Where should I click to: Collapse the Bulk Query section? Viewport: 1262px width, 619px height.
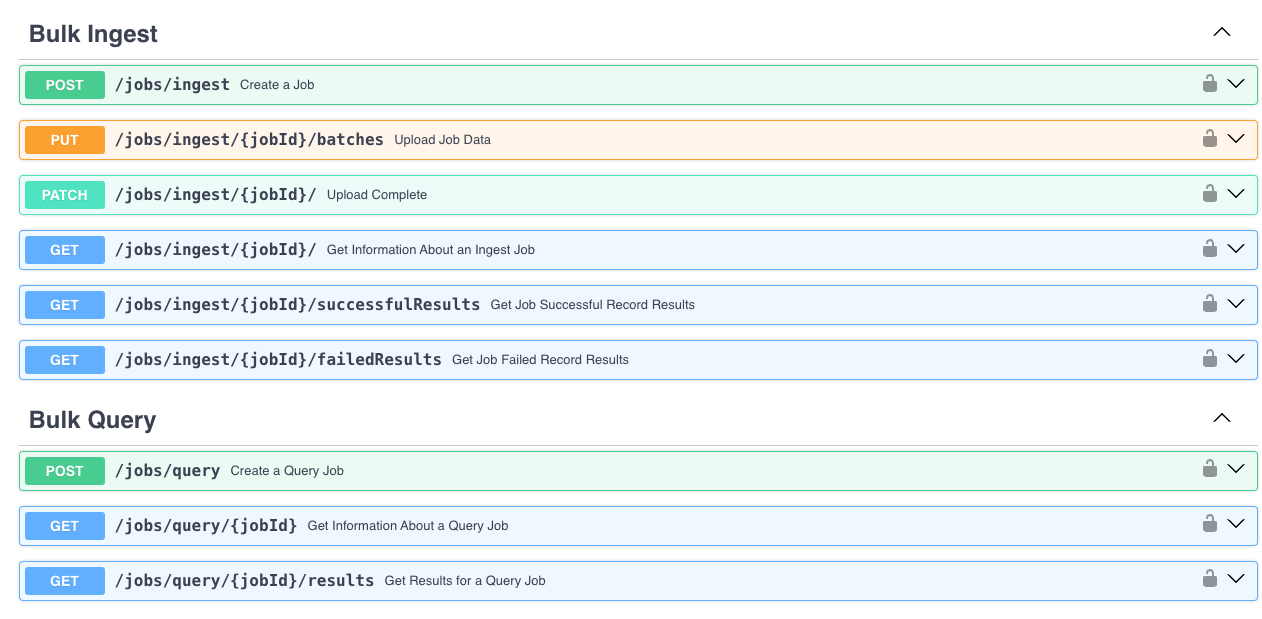click(x=1221, y=417)
